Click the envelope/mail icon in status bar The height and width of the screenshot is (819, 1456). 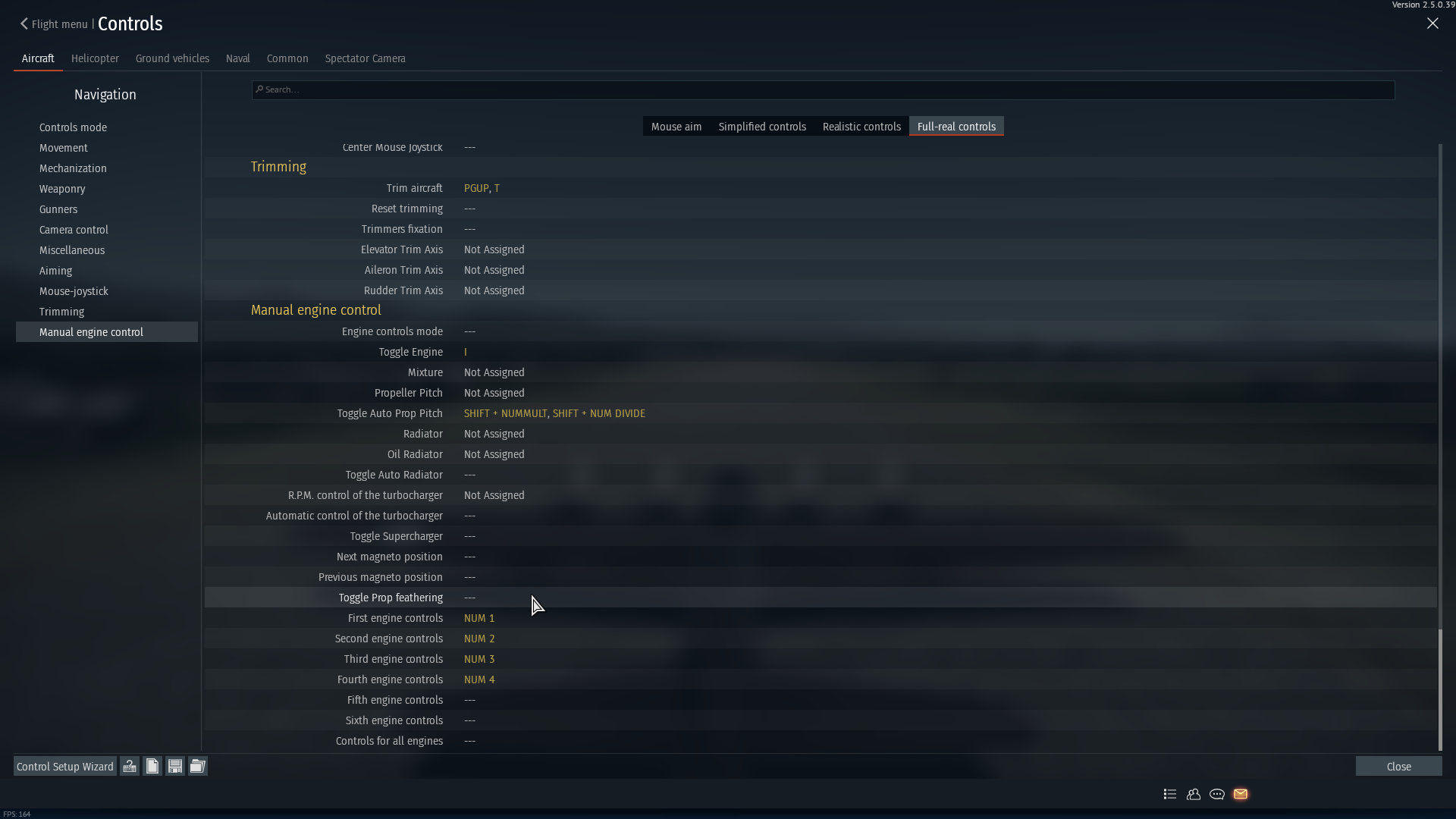click(x=1240, y=793)
